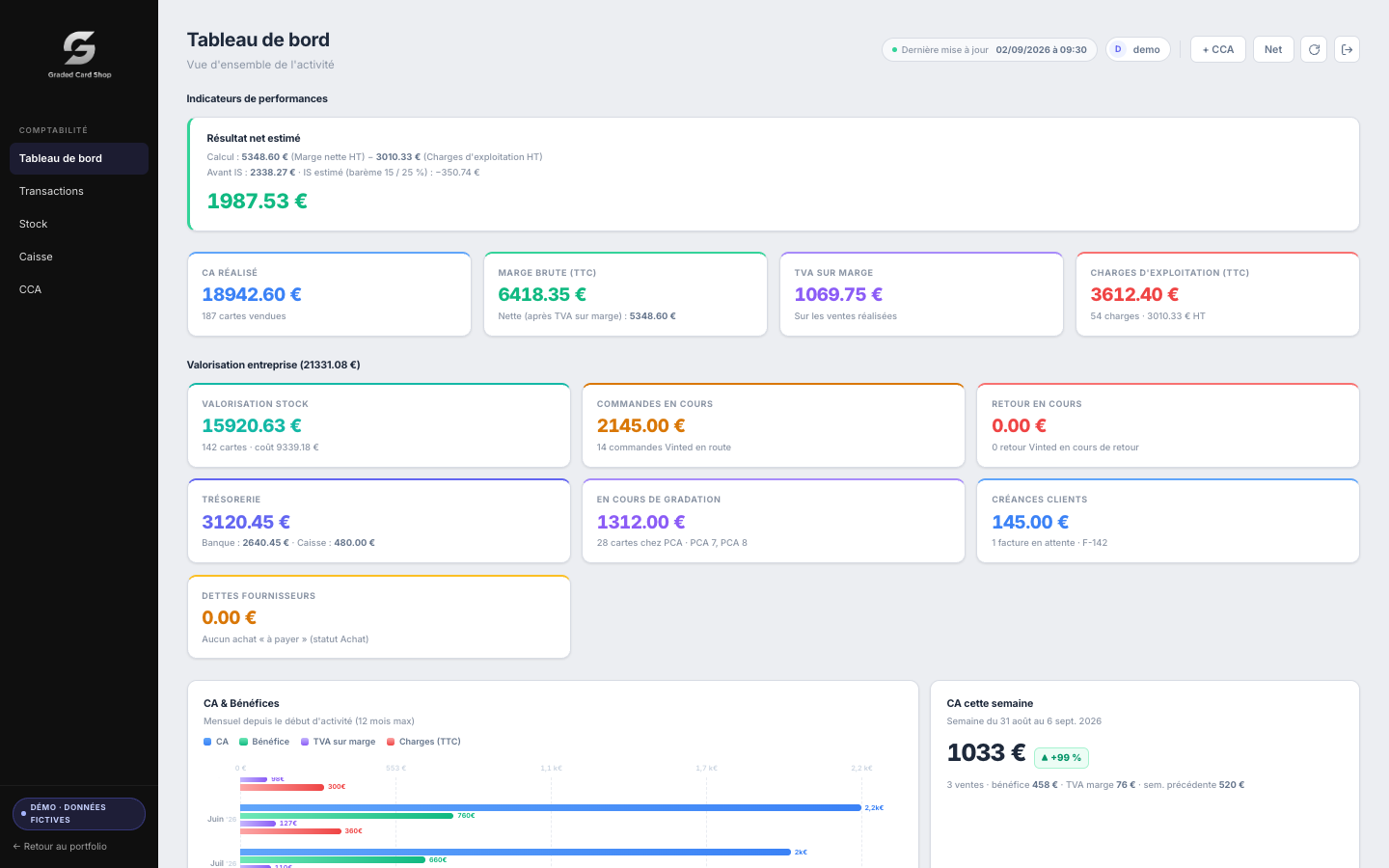Toggle TVA sur marge legend series

pyautogui.click(x=338, y=742)
